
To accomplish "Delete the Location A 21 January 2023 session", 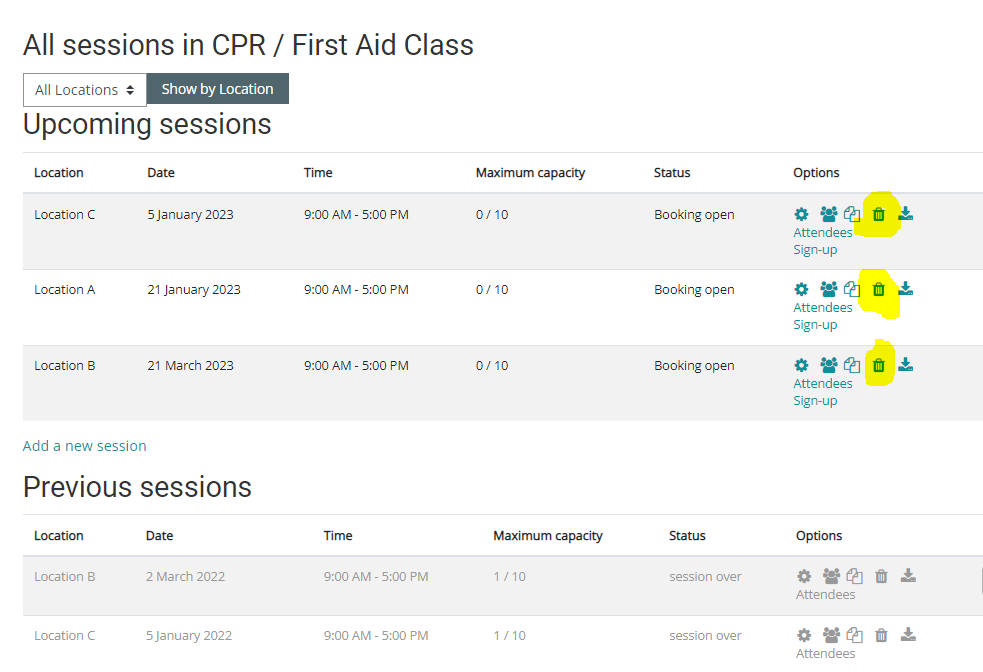I will [x=879, y=289].
